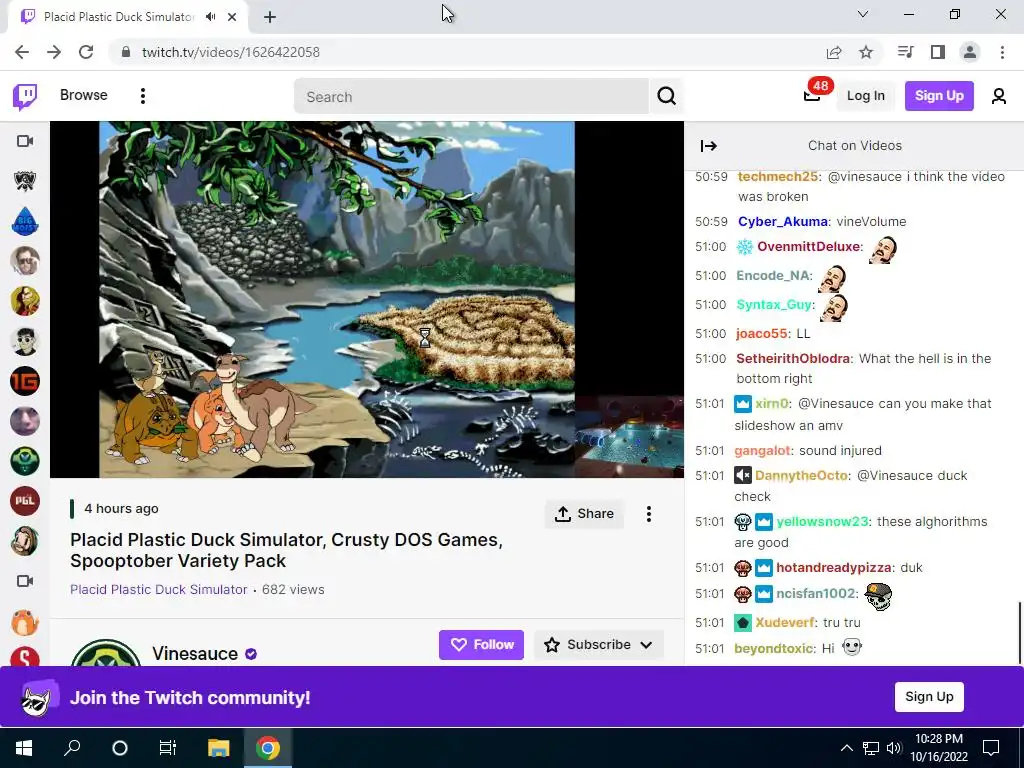Image resolution: width=1024 pixels, height=768 pixels.
Task: Bookmark this page with star icon
Action: tap(866, 52)
